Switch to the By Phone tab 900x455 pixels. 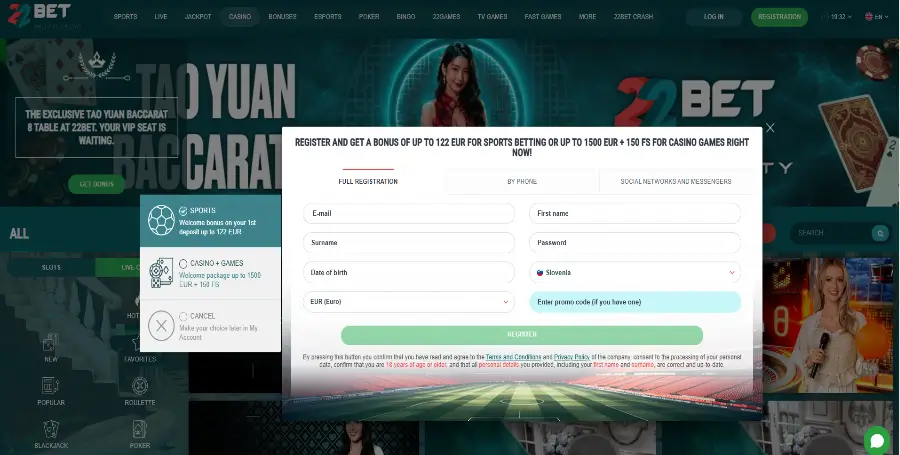(522, 181)
